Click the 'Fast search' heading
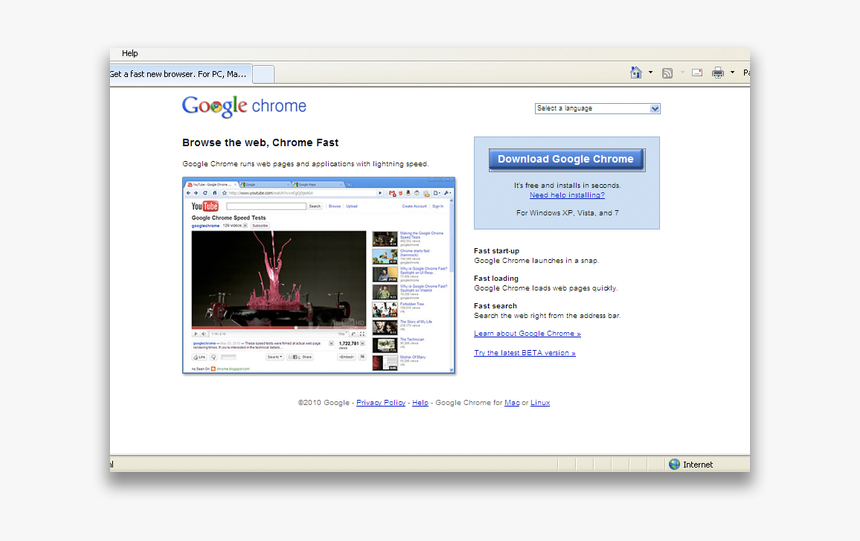Image resolution: width=860 pixels, height=541 pixels. click(495, 306)
